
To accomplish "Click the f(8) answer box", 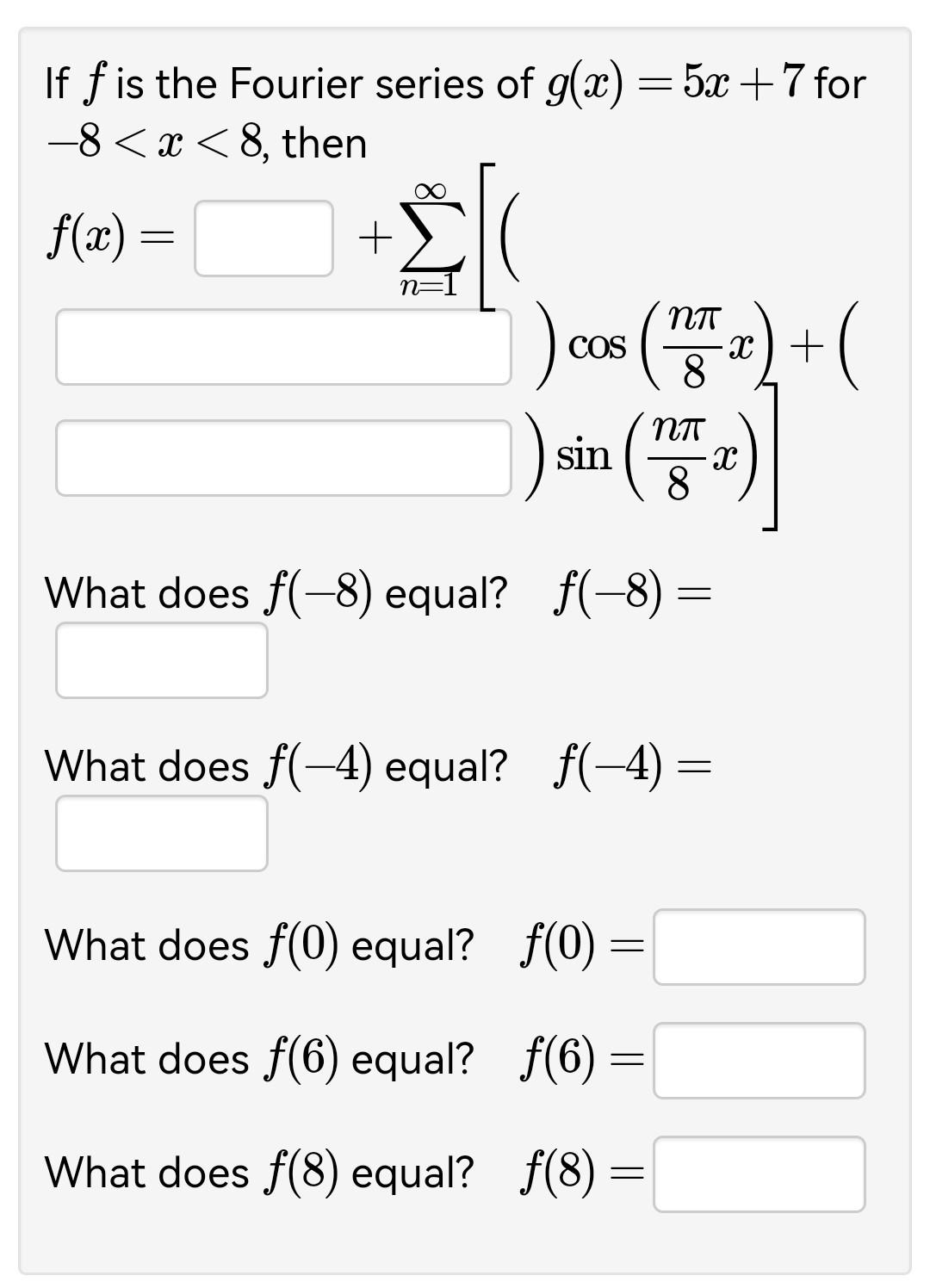I will click(759, 1173).
